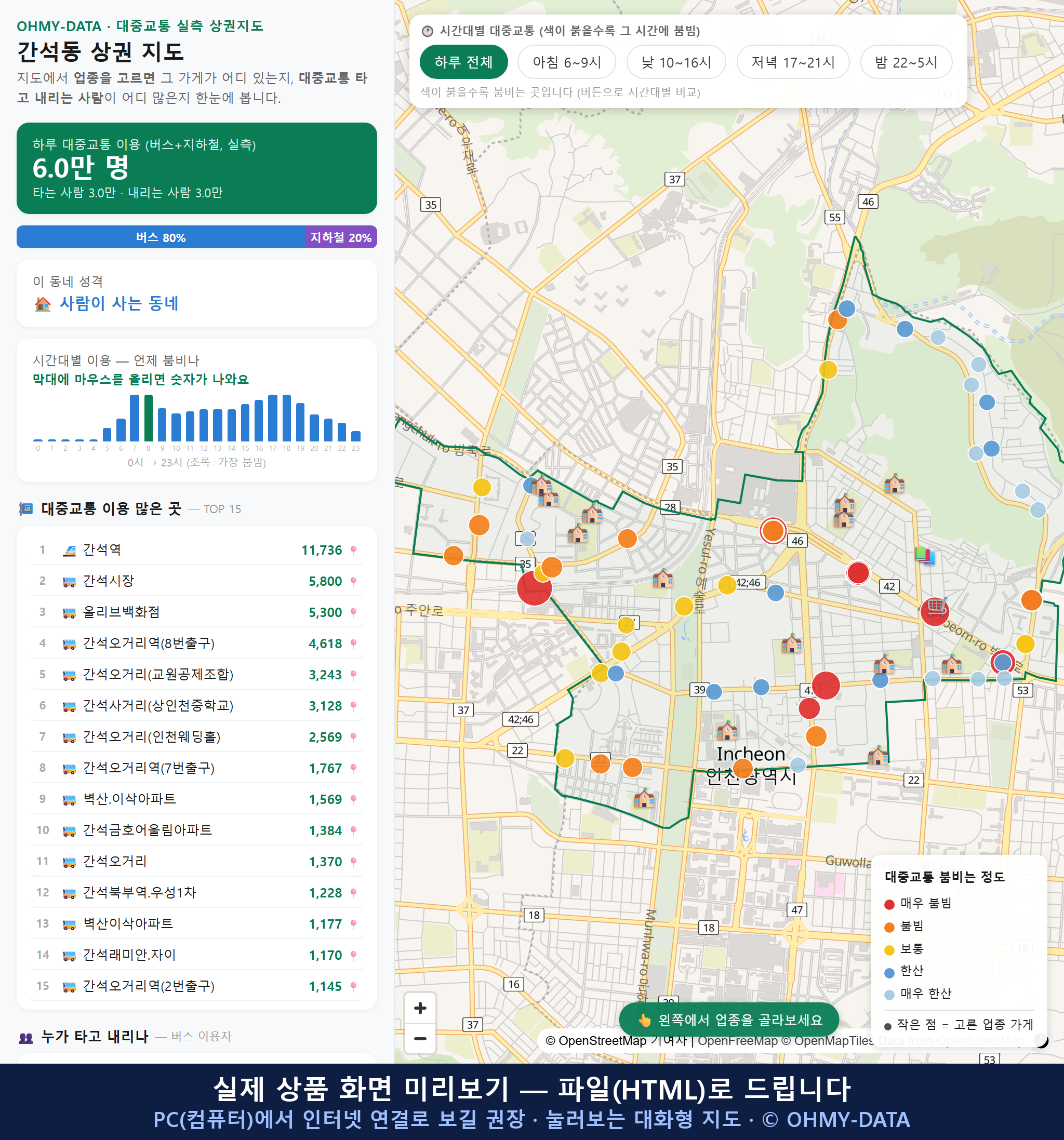Click the 간석시장 ridership value 5,800
1064x1140 pixels.
click(325, 582)
